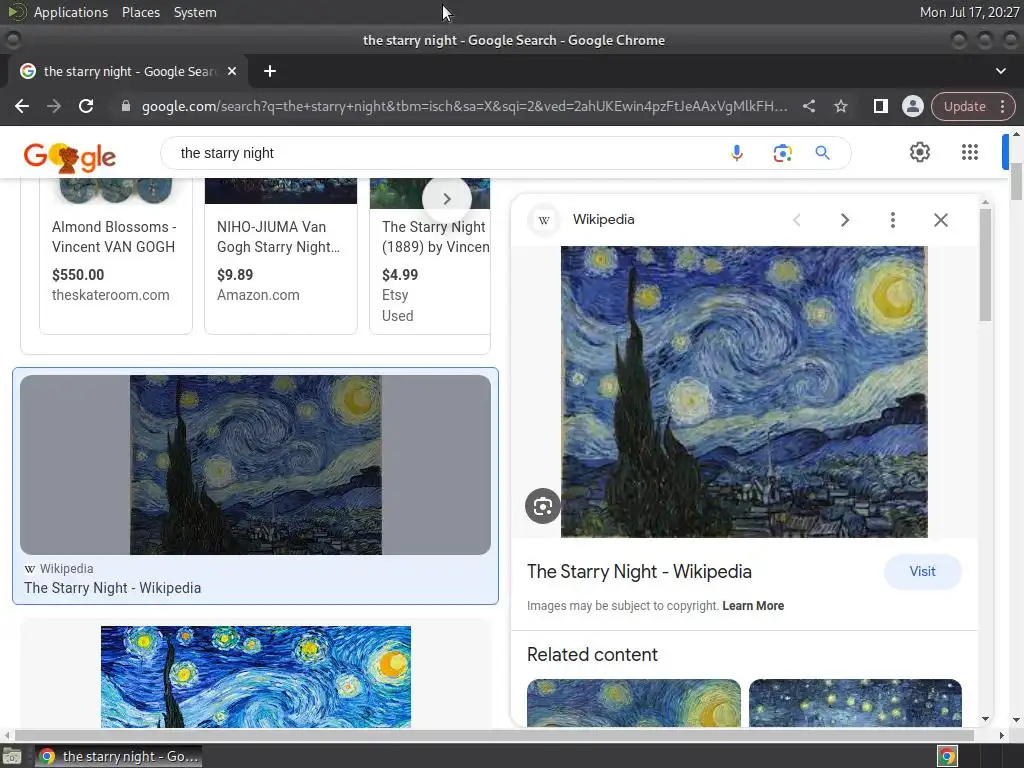View site information via the lock icon
The image size is (1024, 768).
[x=126, y=106]
